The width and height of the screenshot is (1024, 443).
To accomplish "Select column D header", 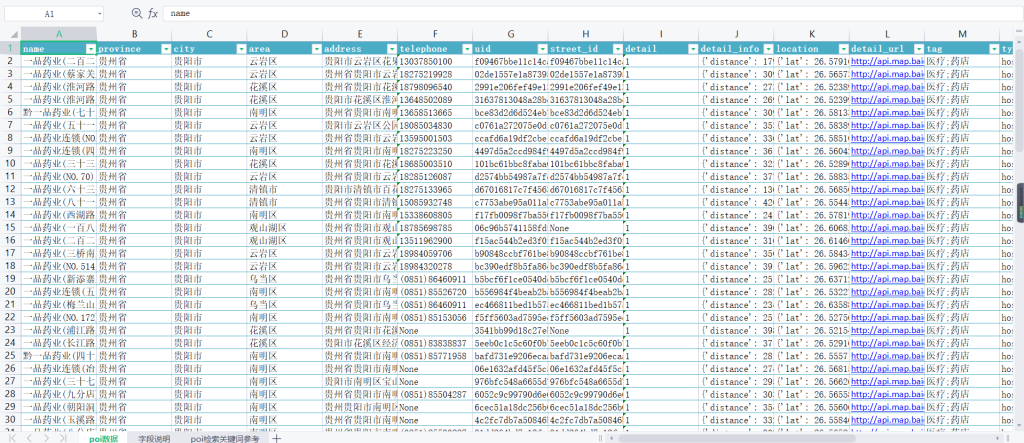I will pos(284,35).
